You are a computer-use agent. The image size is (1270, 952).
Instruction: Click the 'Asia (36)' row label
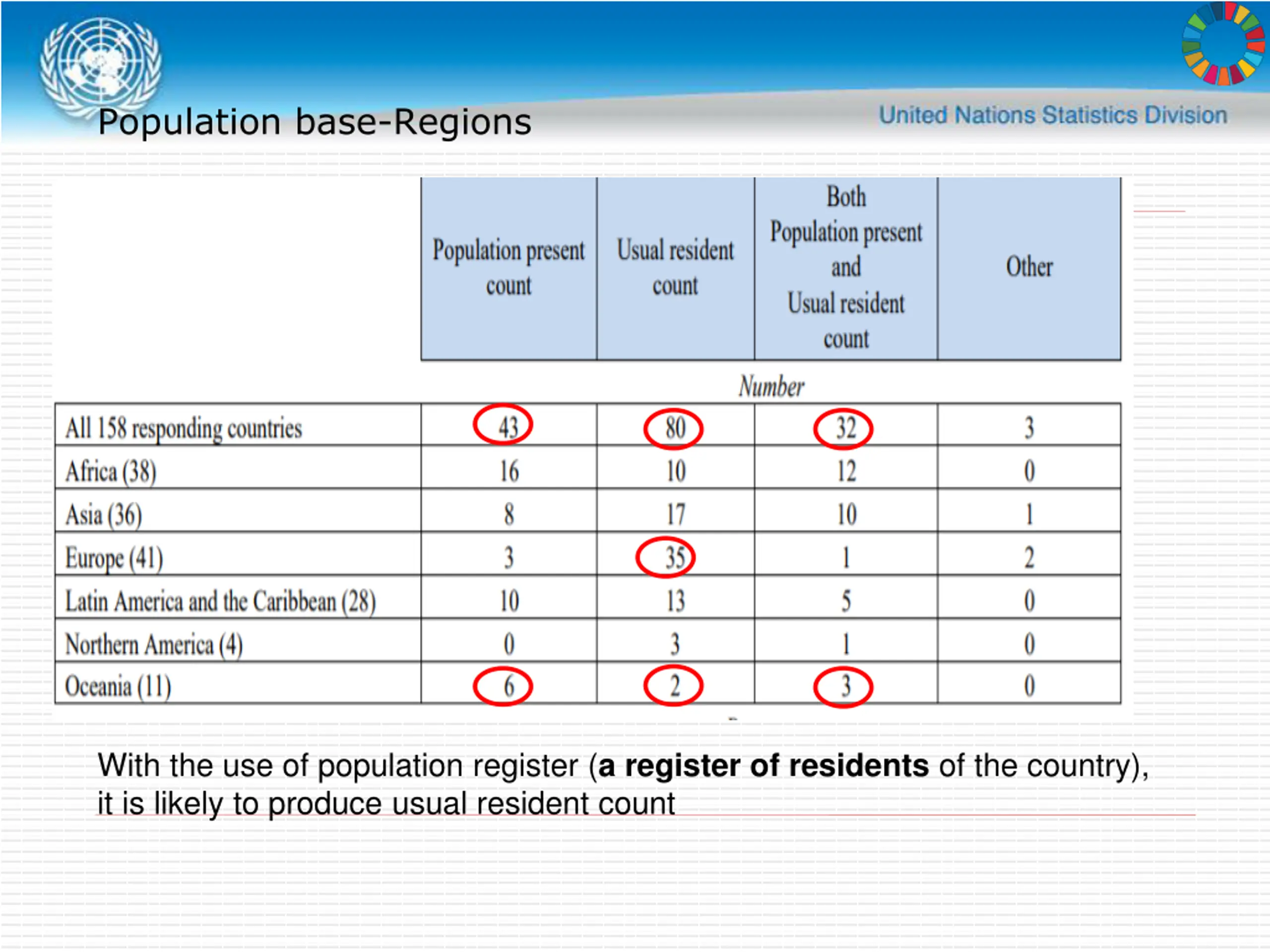103,515
